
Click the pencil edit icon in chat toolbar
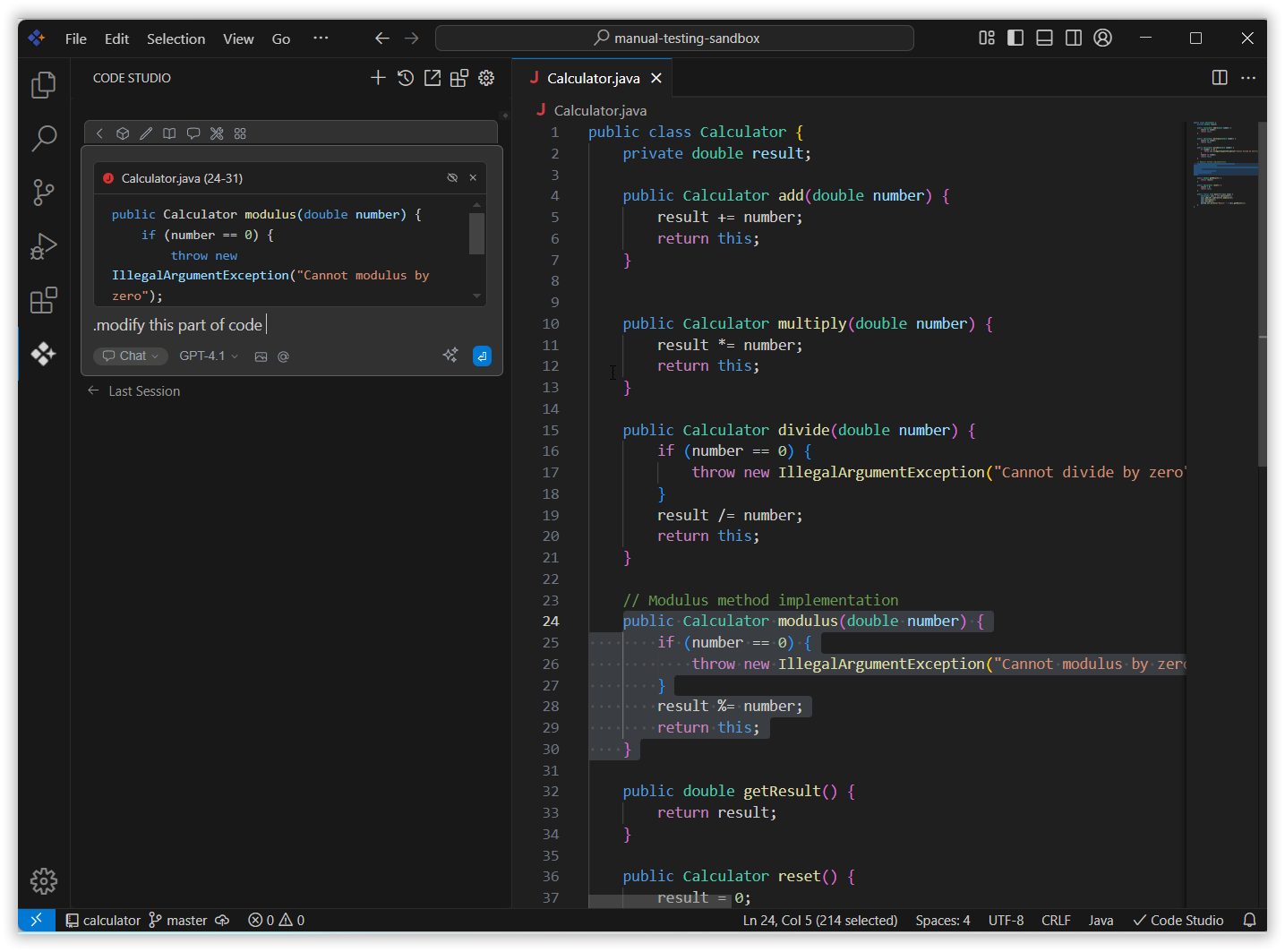146,133
